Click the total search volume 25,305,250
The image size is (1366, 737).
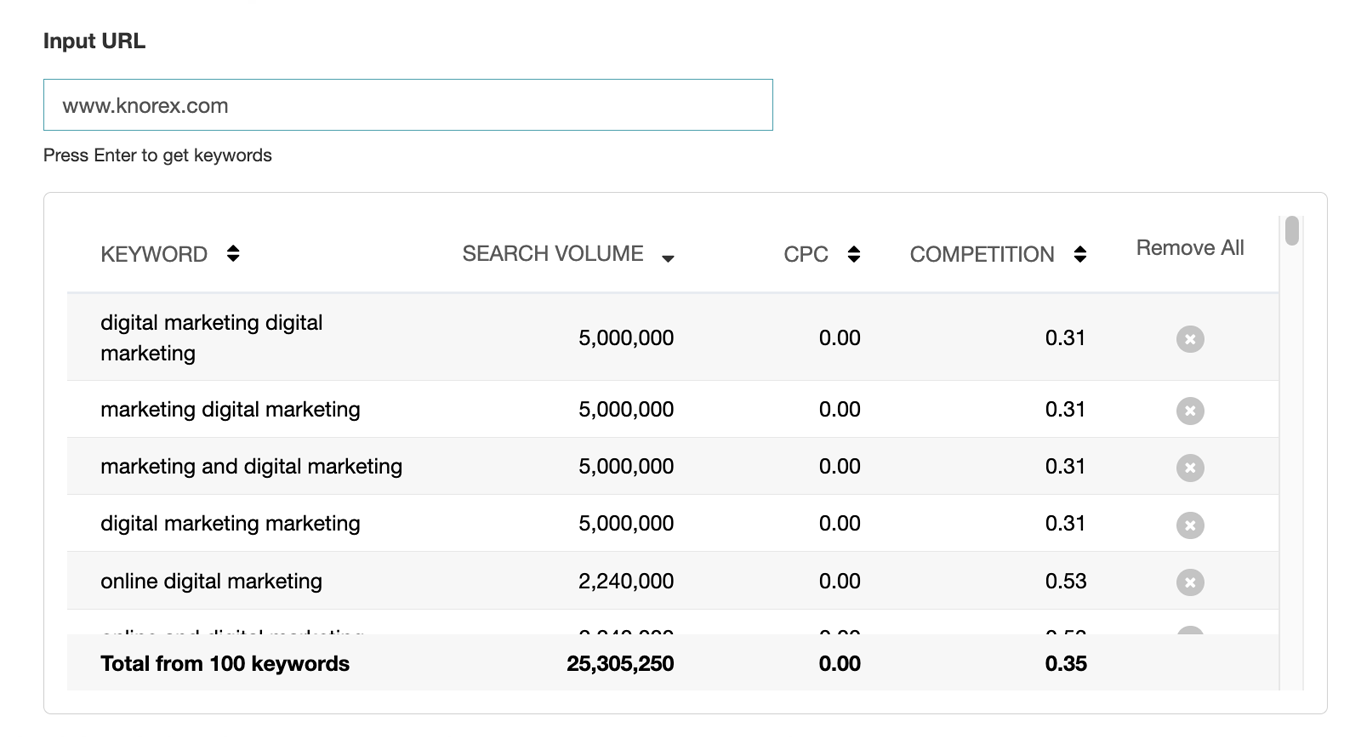click(620, 664)
